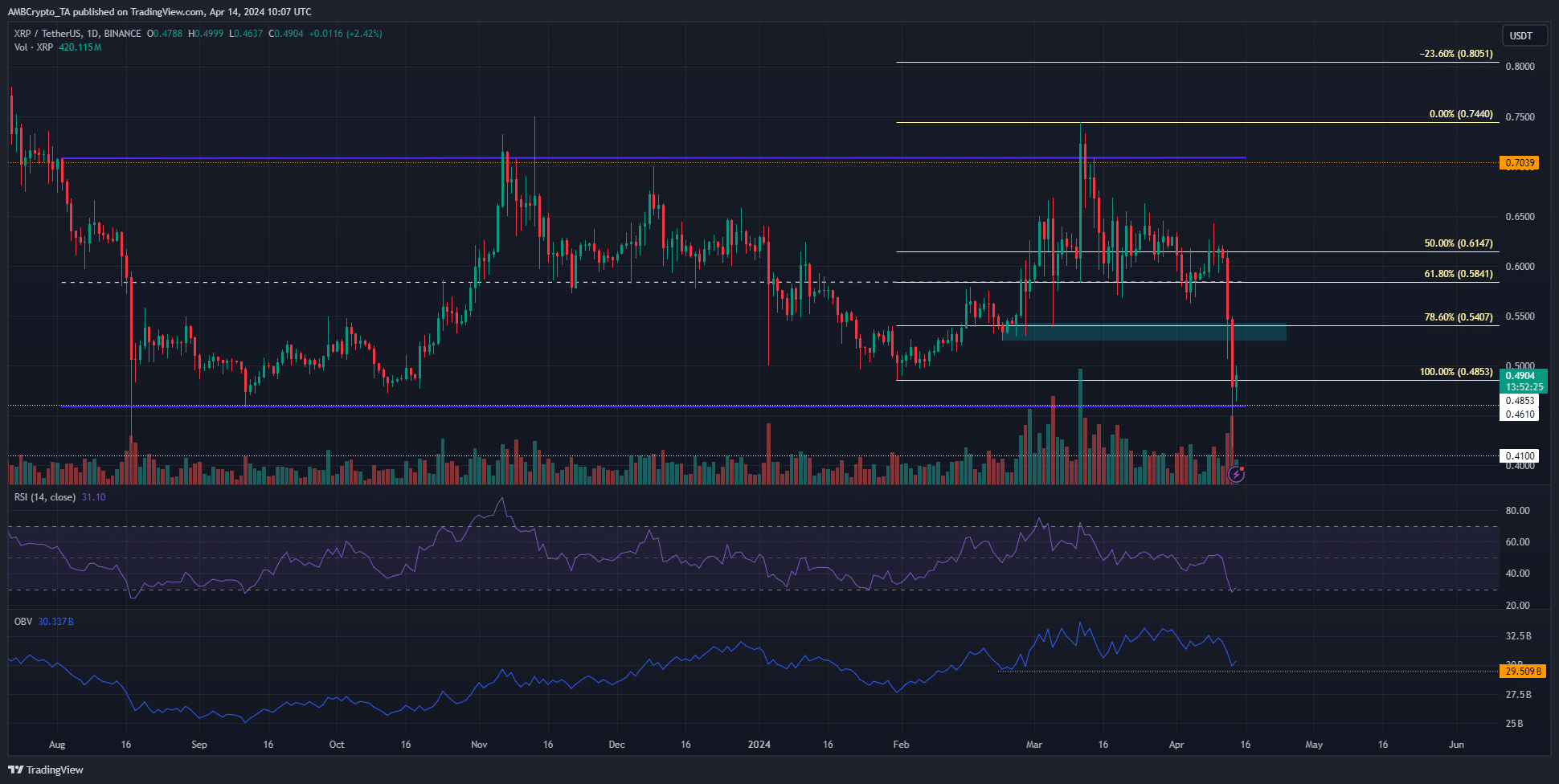Click 0.7500 on the price scale
The width and height of the screenshot is (1559, 784).
click(x=1520, y=117)
